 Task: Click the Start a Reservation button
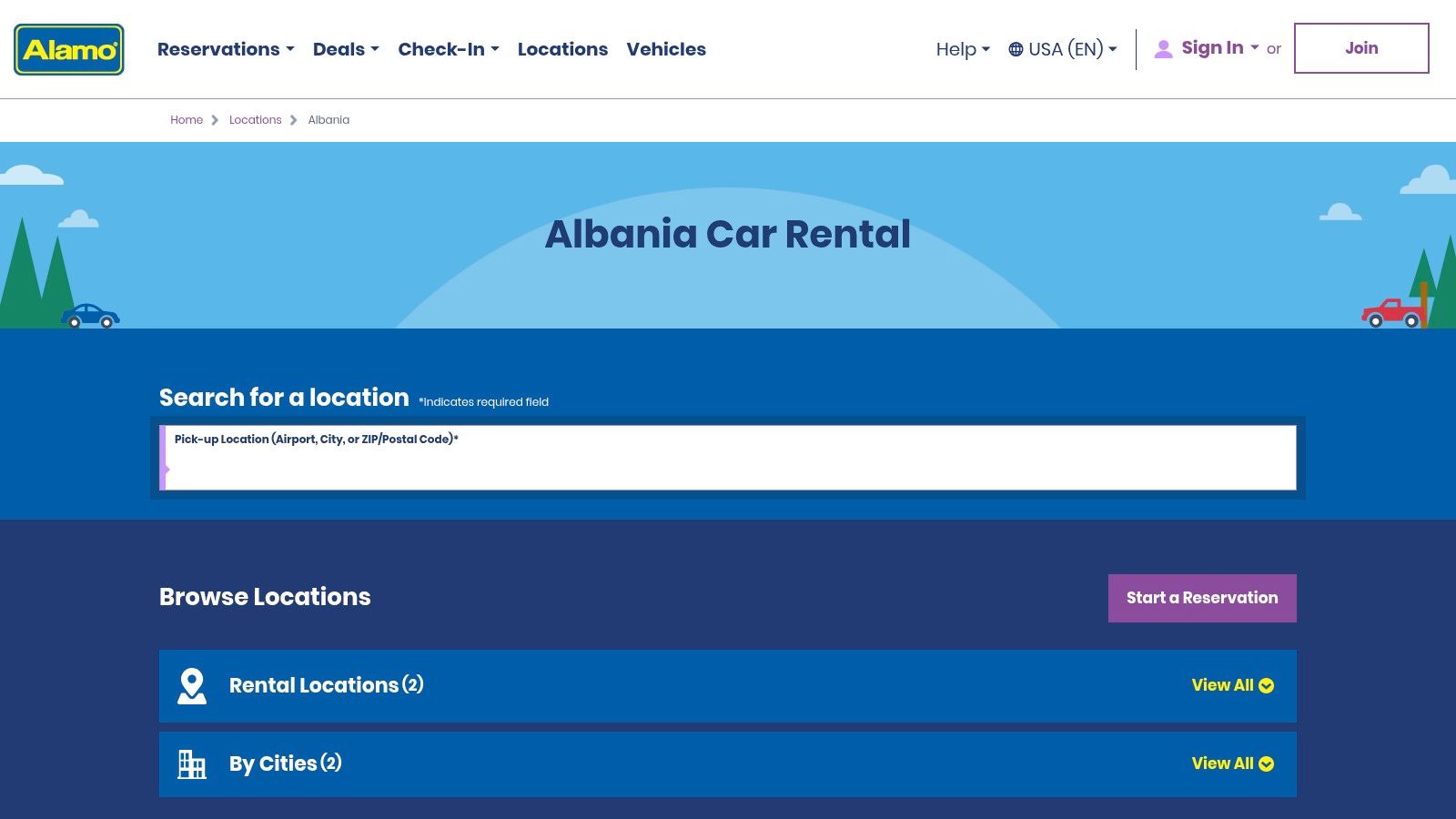(x=1202, y=598)
